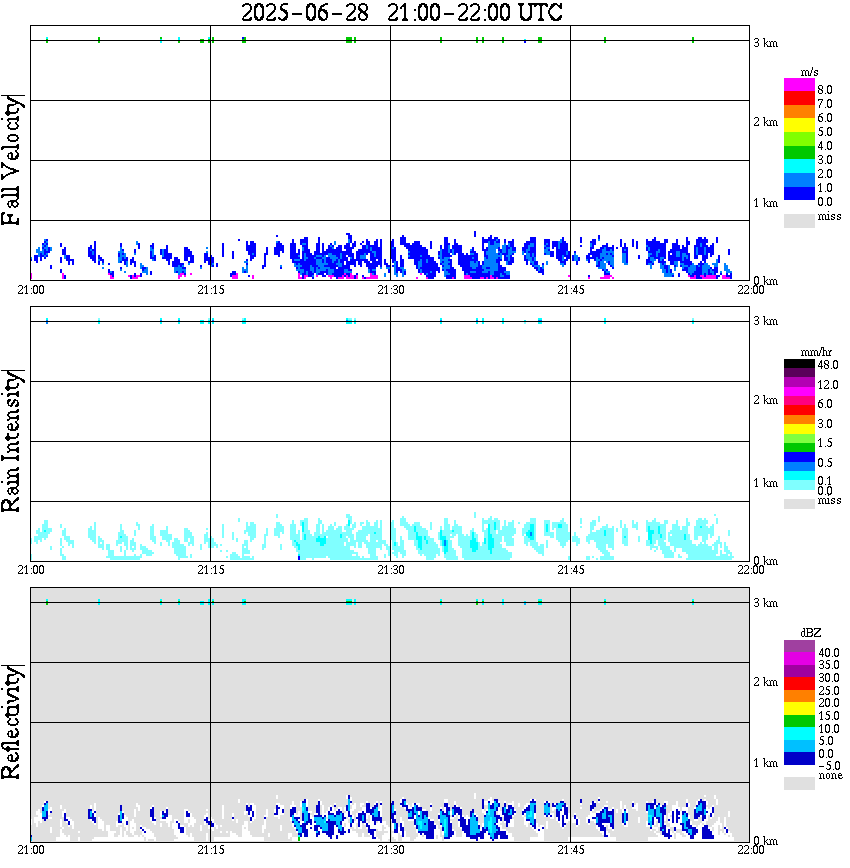Click the 21:00 label under Fall Velocity panel
The image size is (850, 868).
click(x=31, y=290)
